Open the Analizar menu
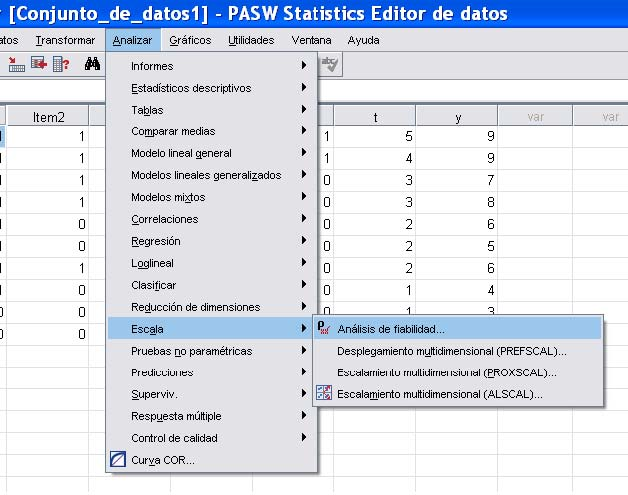The height and width of the screenshot is (495, 628). click(x=133, y=40)
